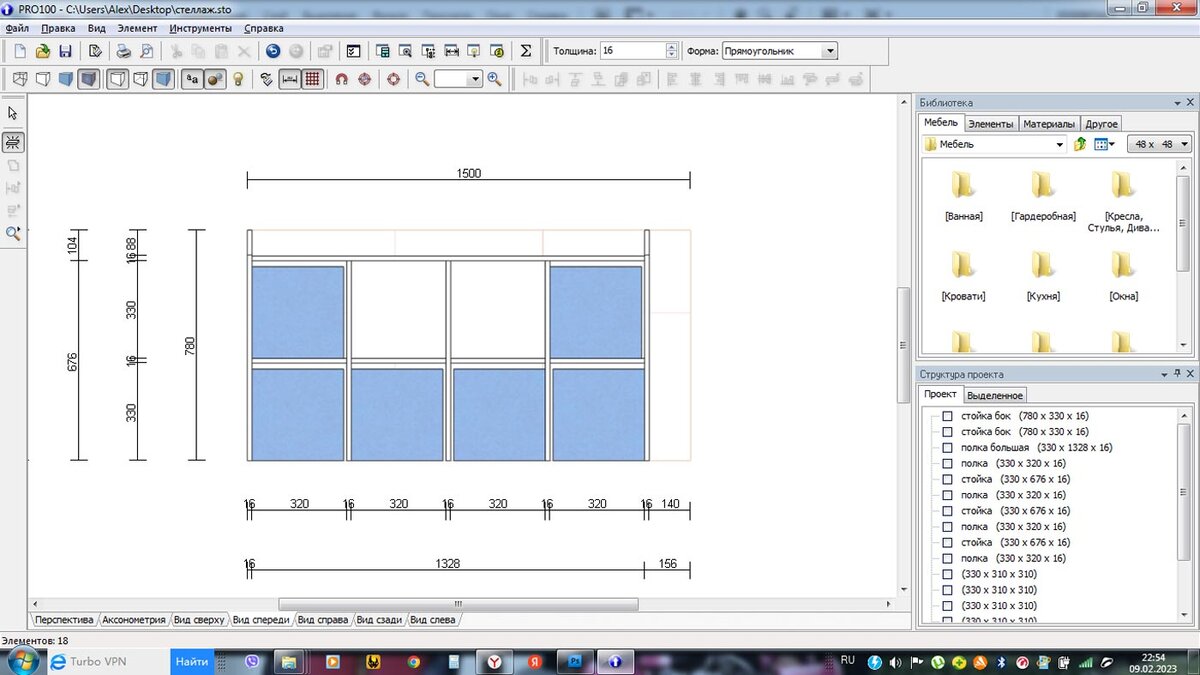Open the Структура проекта panel options arrow

pyautogui.click(x=1163, y=374)
